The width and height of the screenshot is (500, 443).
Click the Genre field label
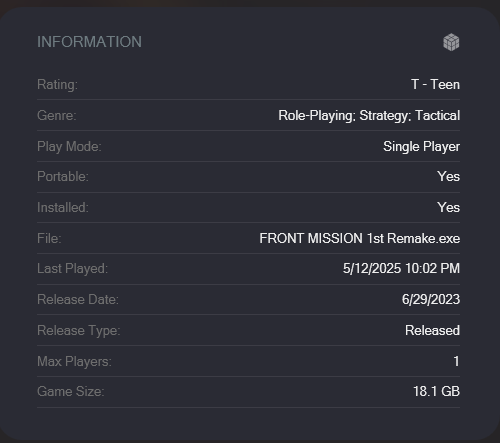coord(57,116)
